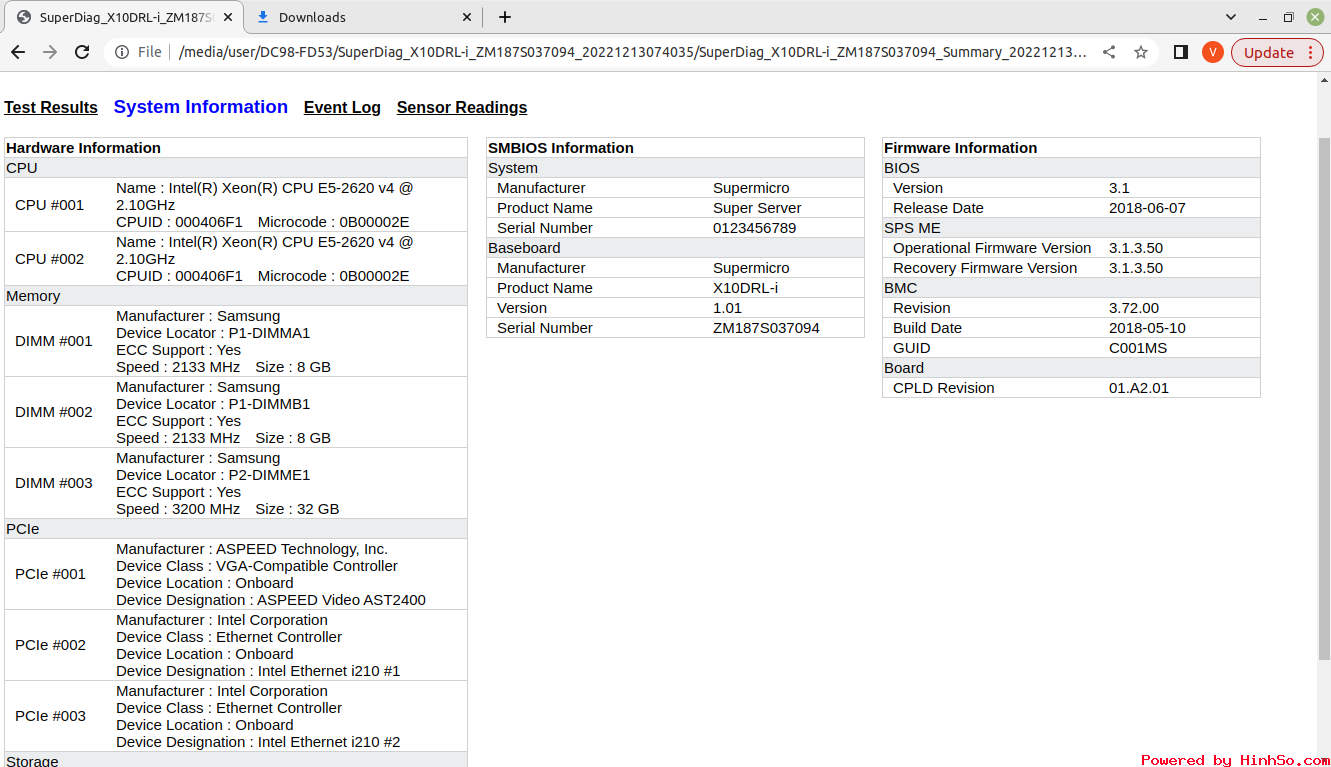Switch to the Downloads browser tab
Viewport: 1331px width, 767px height.
click(362, 17)
